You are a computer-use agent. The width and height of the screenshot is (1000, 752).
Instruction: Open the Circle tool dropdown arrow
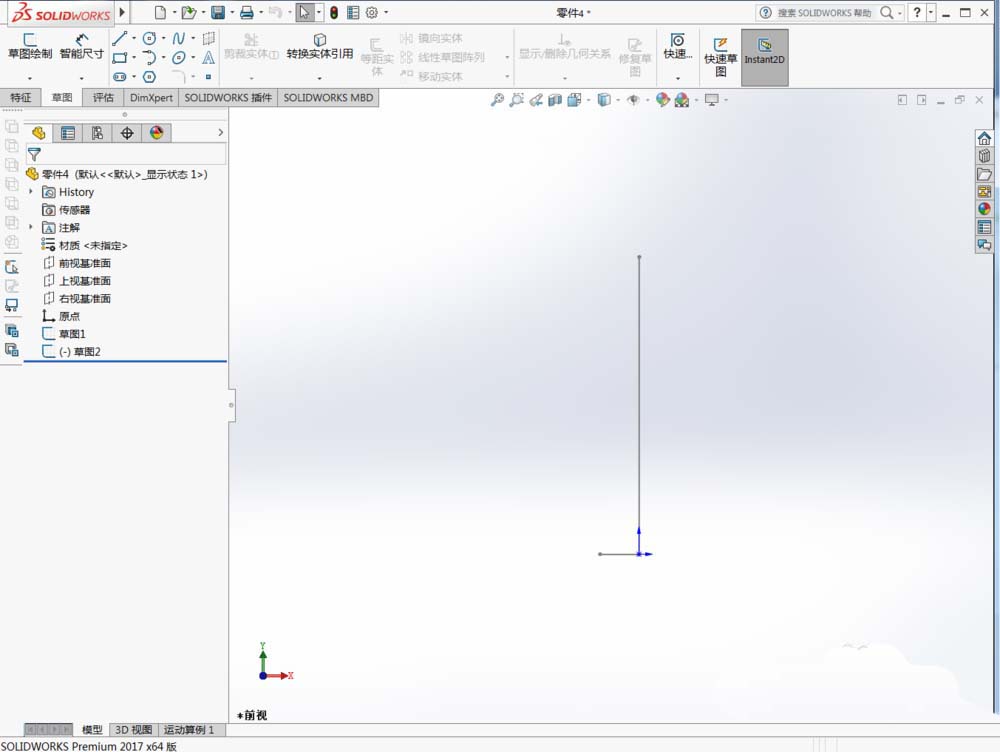coord(163,38)
